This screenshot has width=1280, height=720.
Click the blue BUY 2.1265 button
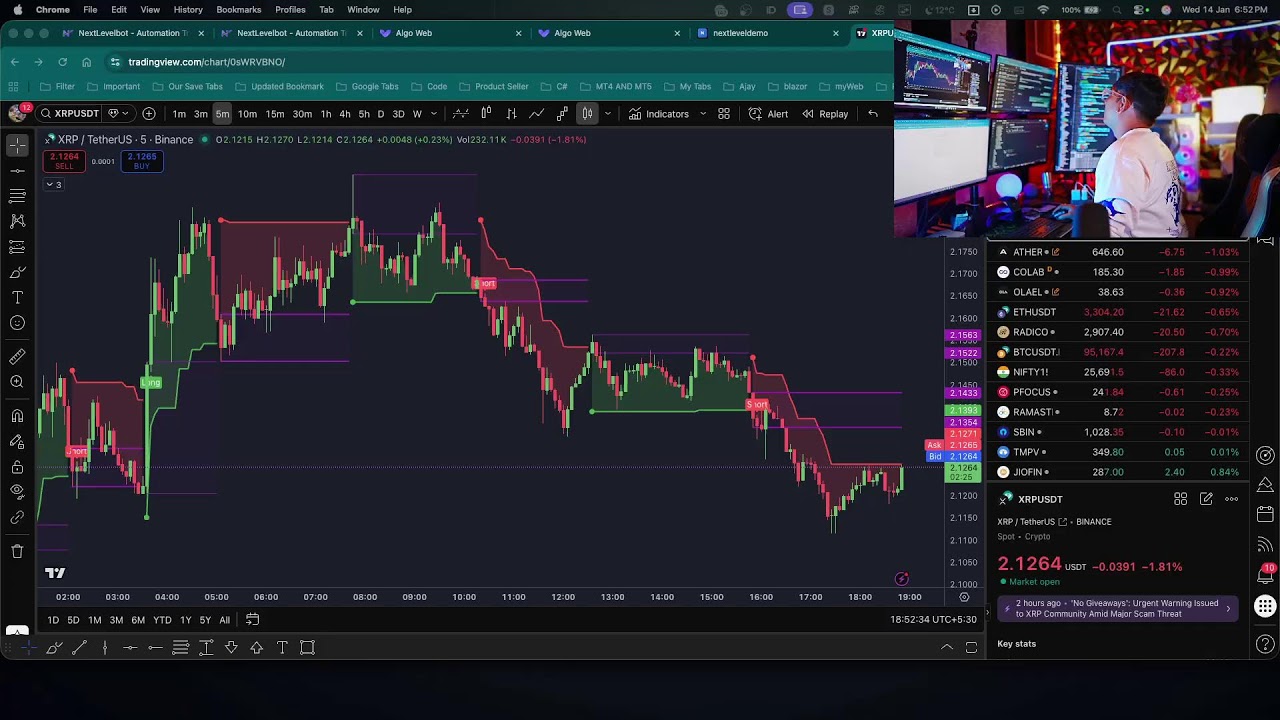tap(141, 161)
